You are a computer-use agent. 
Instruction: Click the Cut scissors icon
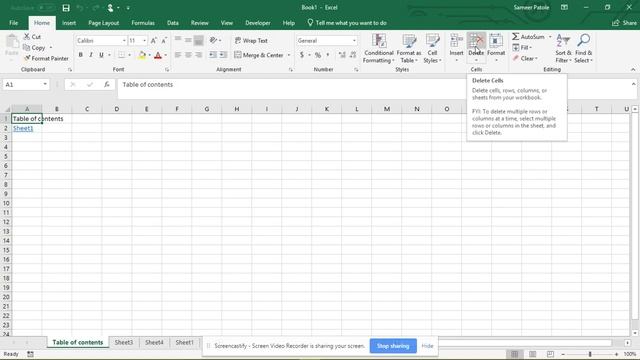pyautogui.click(x=27, y=37)
